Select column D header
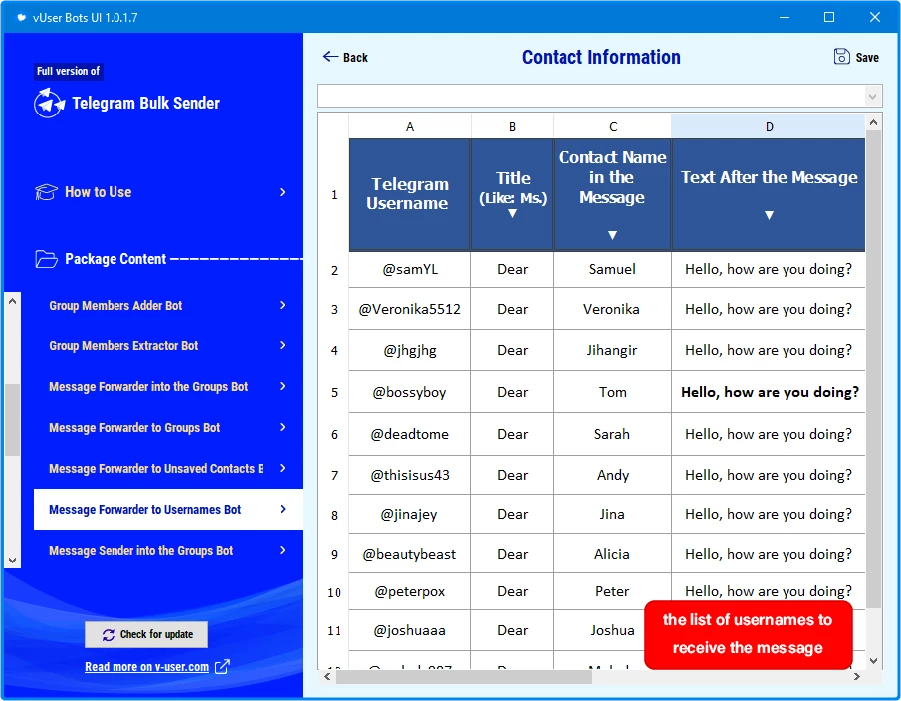 tap(768, 126)
